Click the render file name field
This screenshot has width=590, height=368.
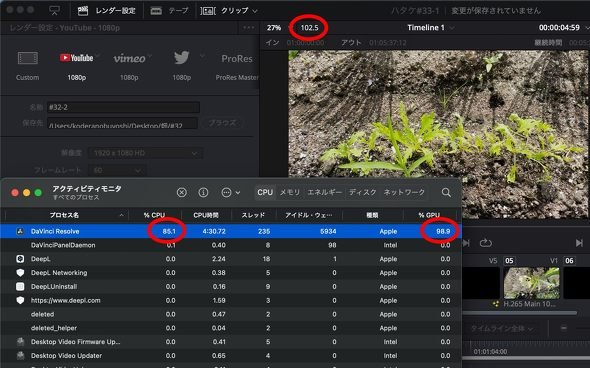[123, 108]
